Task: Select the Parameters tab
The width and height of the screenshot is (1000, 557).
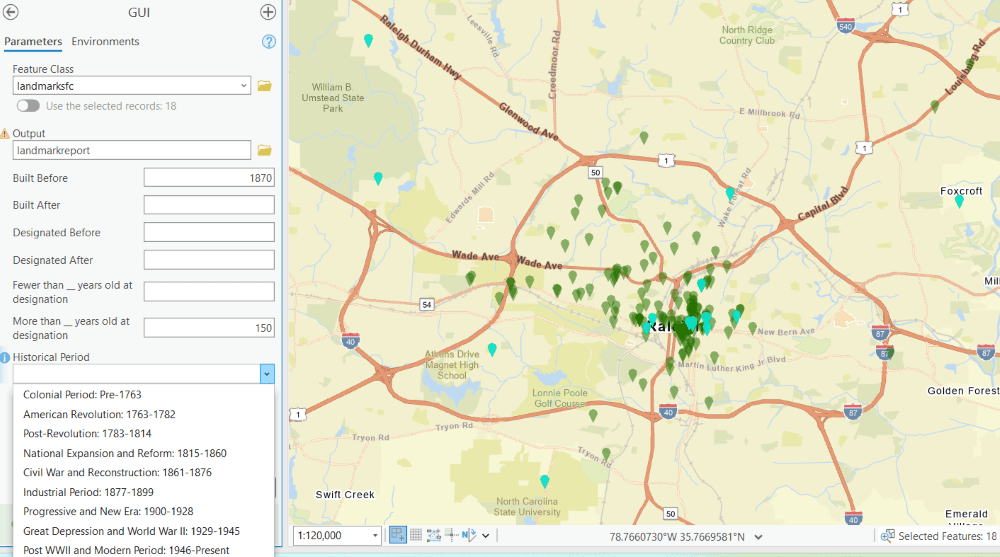Action: (x=33, y=42)
